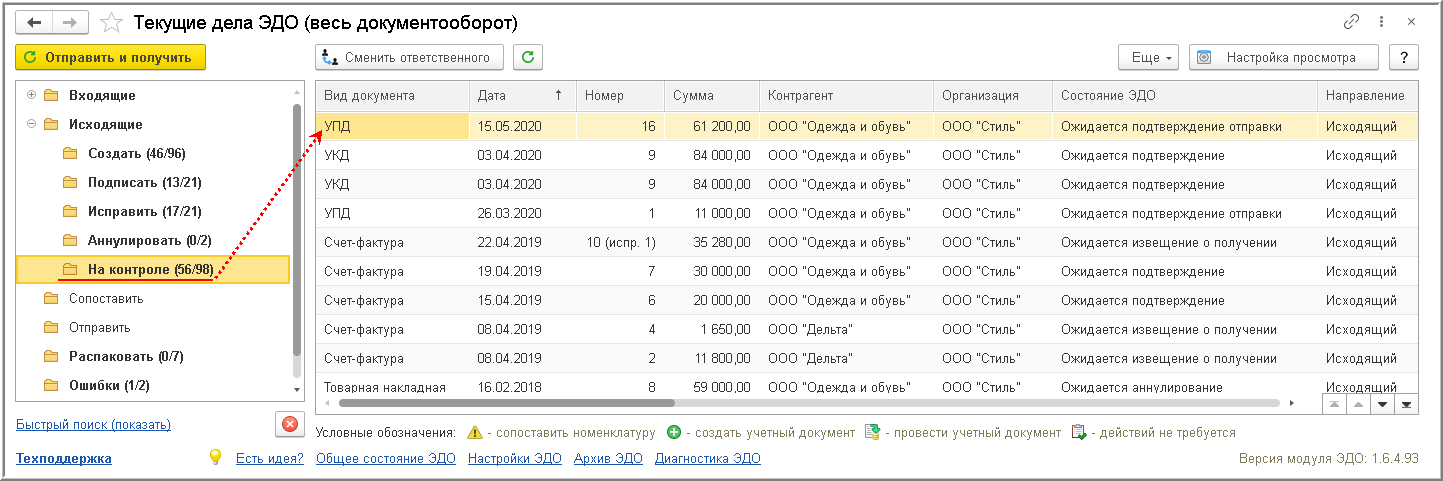
Task: Add window to favorites star icon
Action: pyautogui.click(x=113, y=22)
